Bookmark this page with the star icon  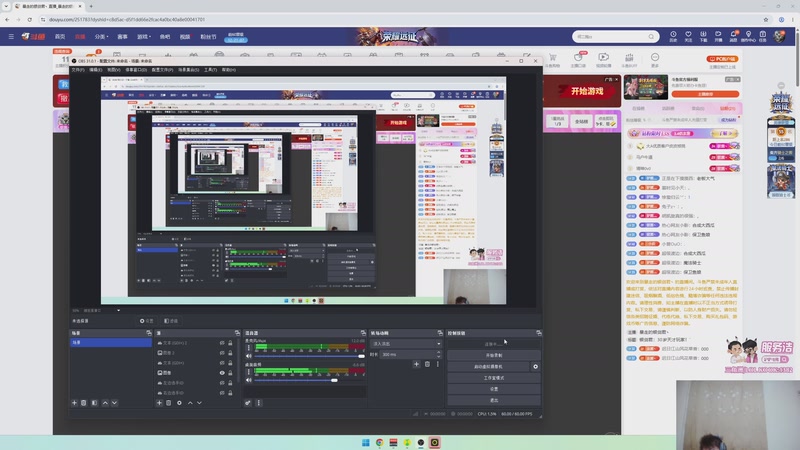(766, 19)
